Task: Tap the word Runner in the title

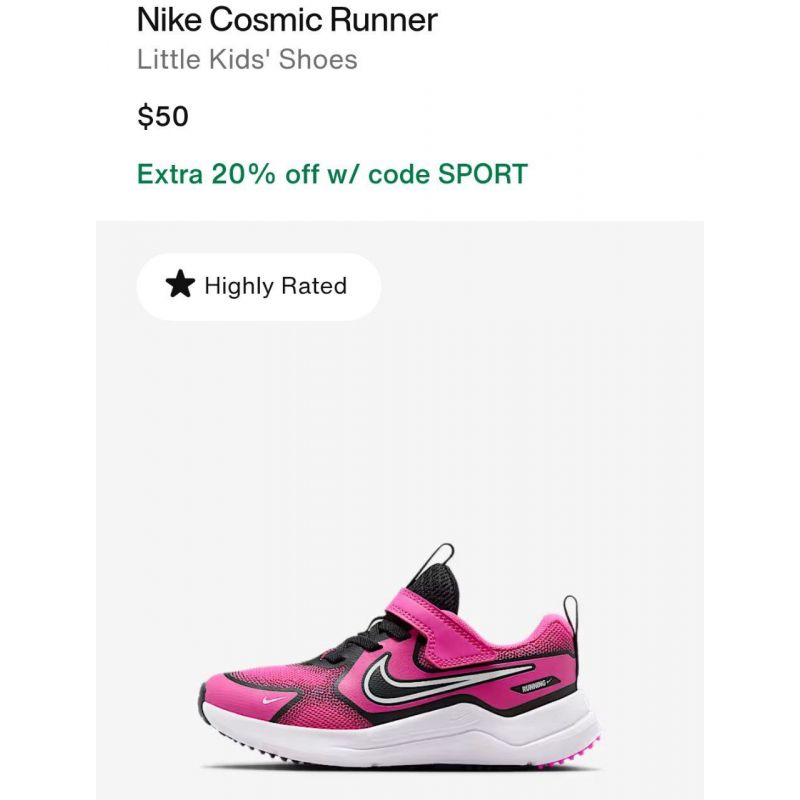Action: click(x=383, y=20)
